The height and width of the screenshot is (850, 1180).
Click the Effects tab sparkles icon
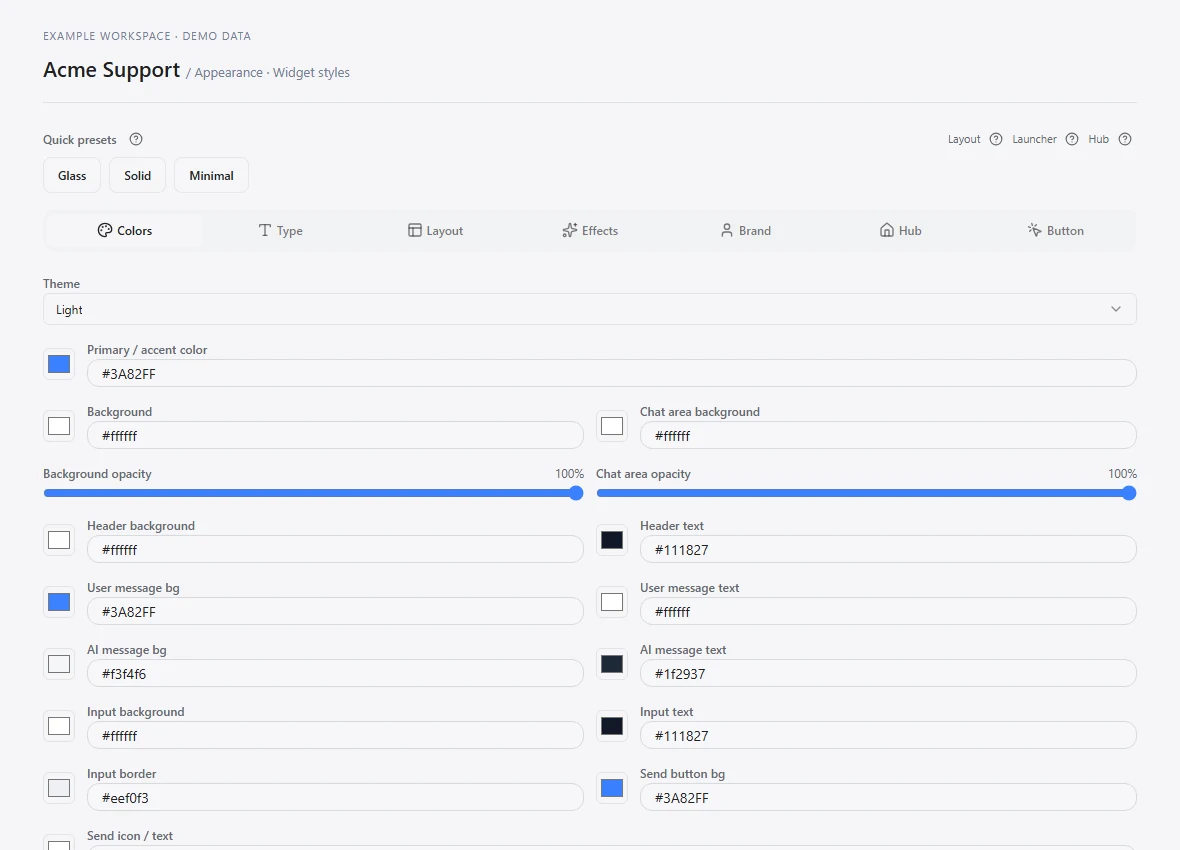pyautogui.click(x=570, y=230)
